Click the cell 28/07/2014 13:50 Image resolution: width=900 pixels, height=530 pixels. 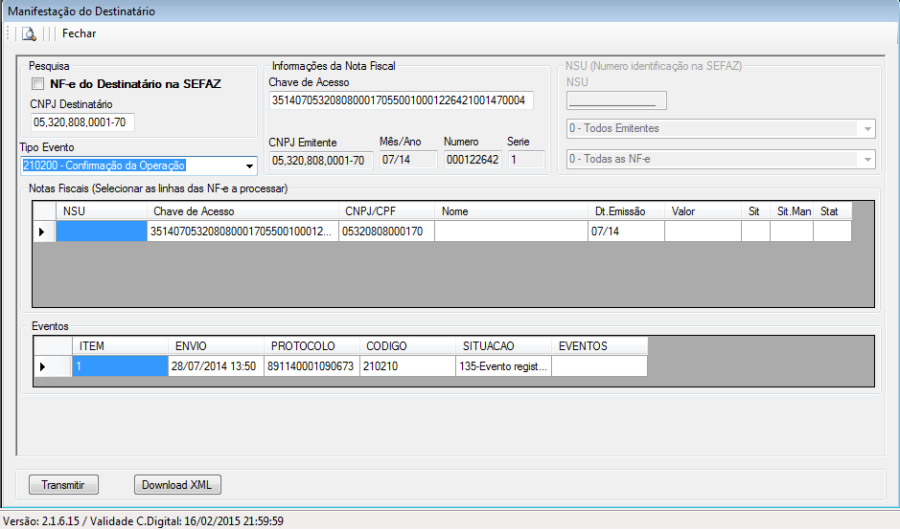pos(216,366)
